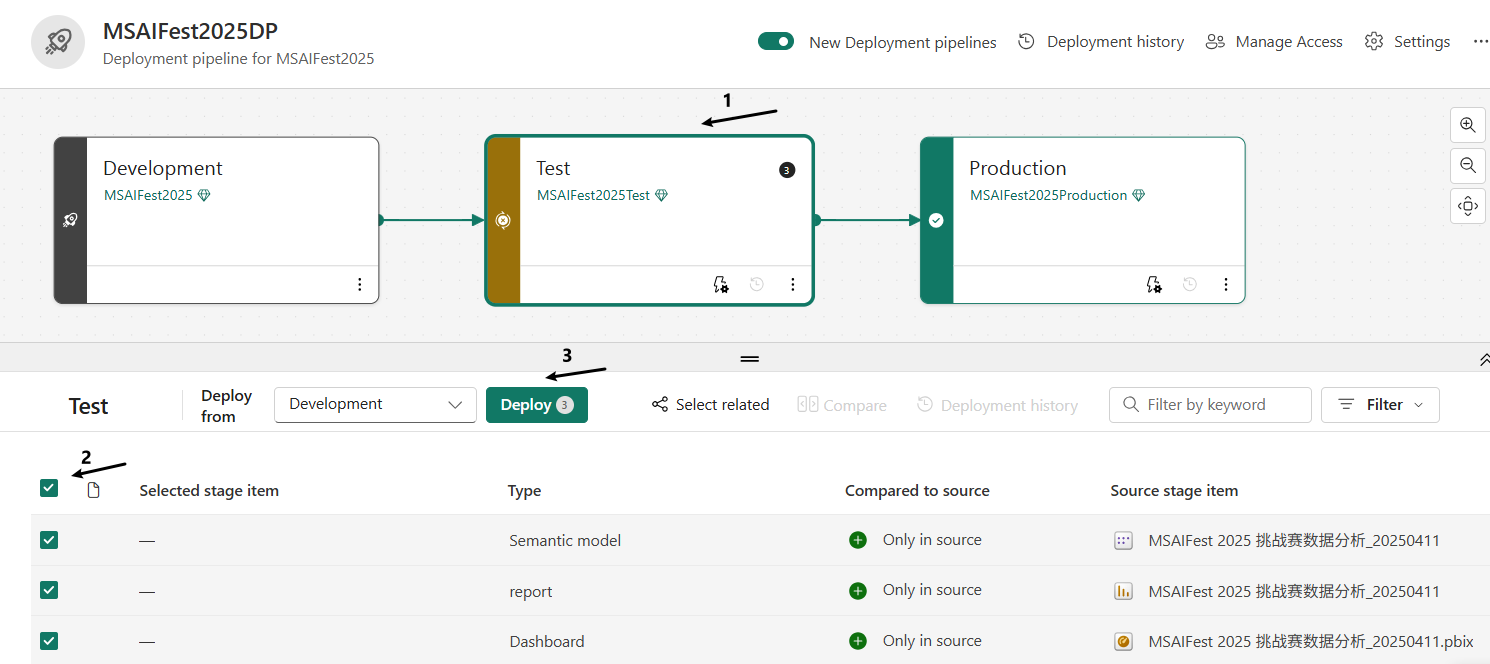Viewport: 1490px width, 664px height.
Task: Click the Compare button
Action: (842, 405)
